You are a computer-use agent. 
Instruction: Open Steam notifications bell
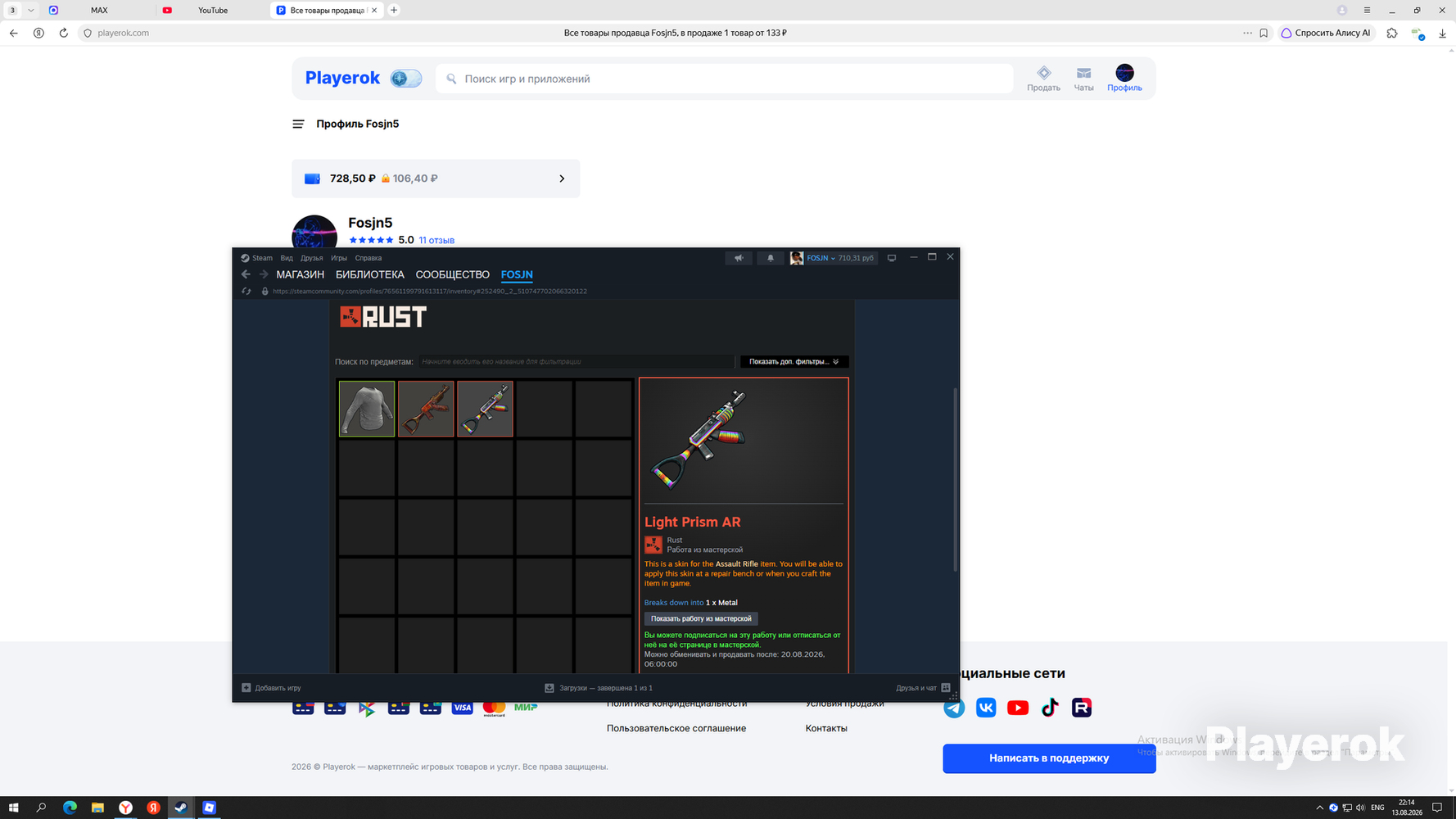click(771, 258)
